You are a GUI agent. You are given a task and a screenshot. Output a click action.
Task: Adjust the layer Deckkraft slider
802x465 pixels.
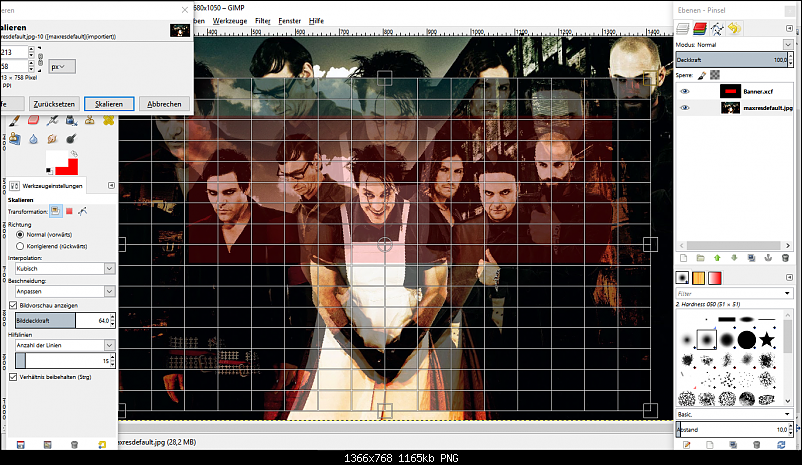pyautogui.click(x=731, y=60)
